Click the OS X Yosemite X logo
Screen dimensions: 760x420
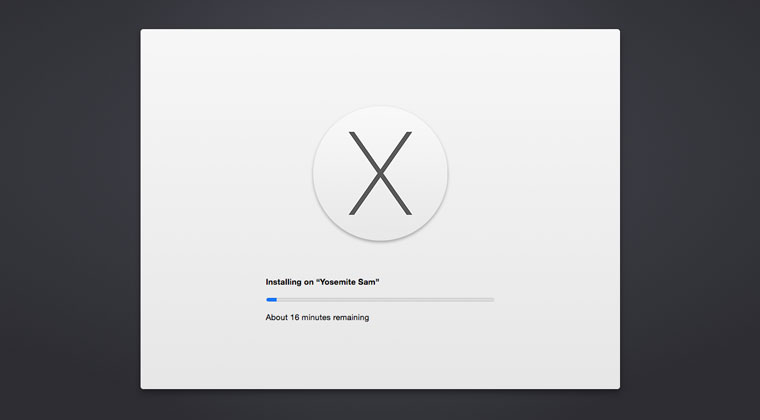pyautogui.click(x=380, y=173)
